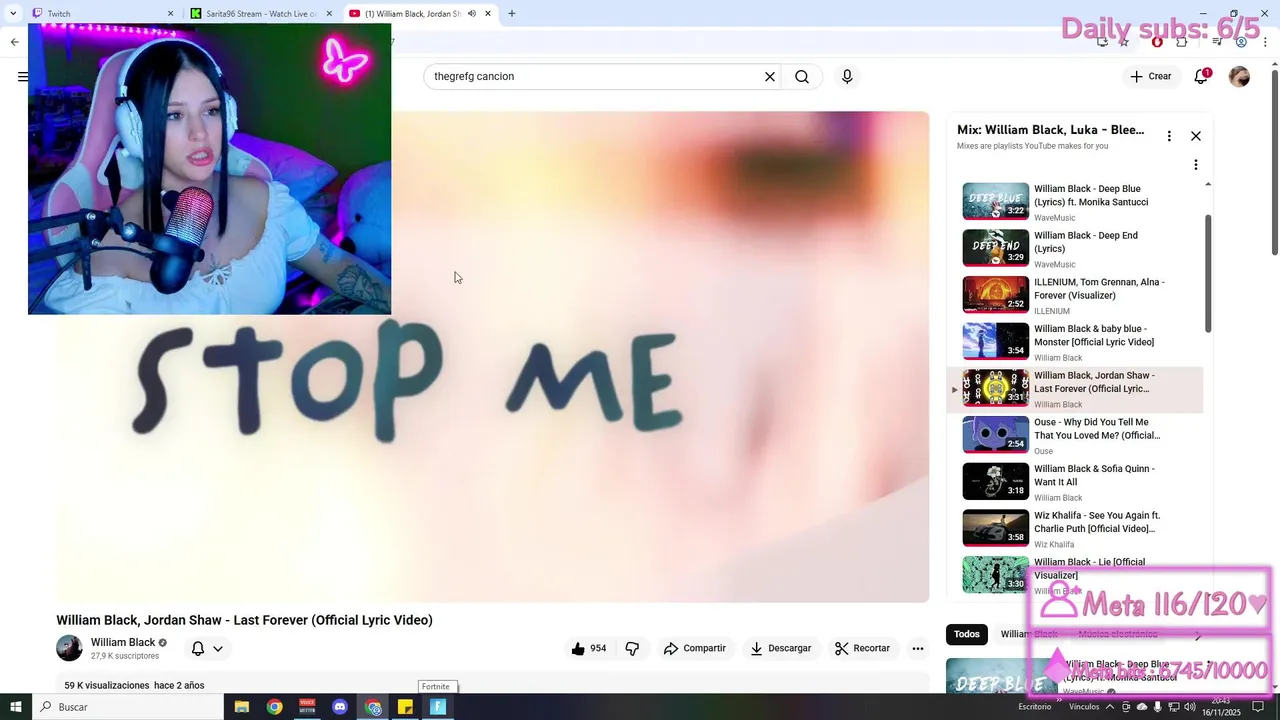Mute the YouTube tab audio icon

[x=472, y=14]
